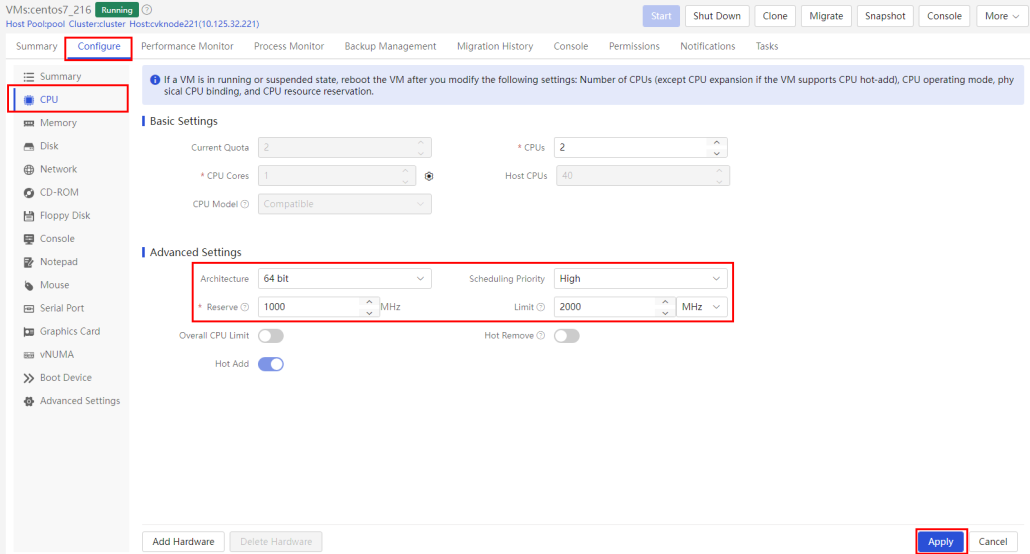
Task: Click the gear icon beside CPU Cores
Action: pos(429,176)
